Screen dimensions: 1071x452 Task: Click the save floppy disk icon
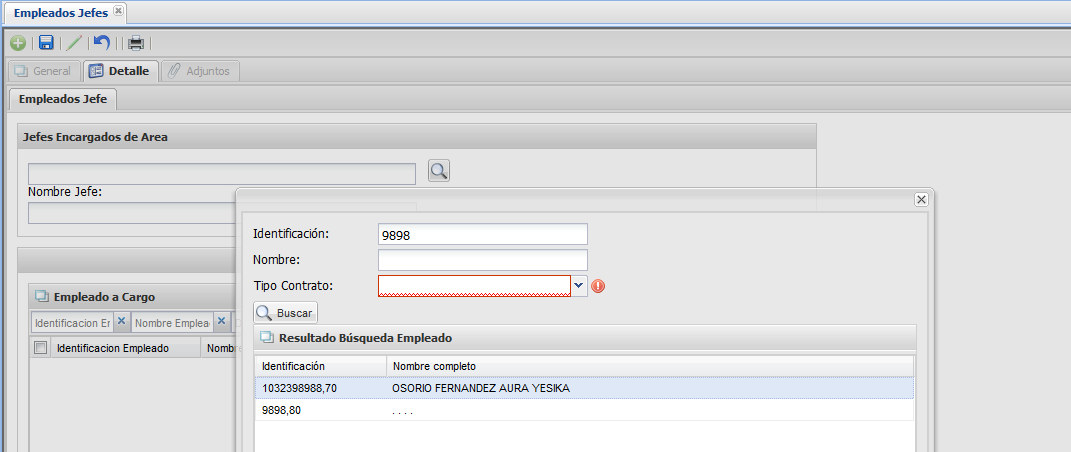pyautogui.click(x=46, y=43)
